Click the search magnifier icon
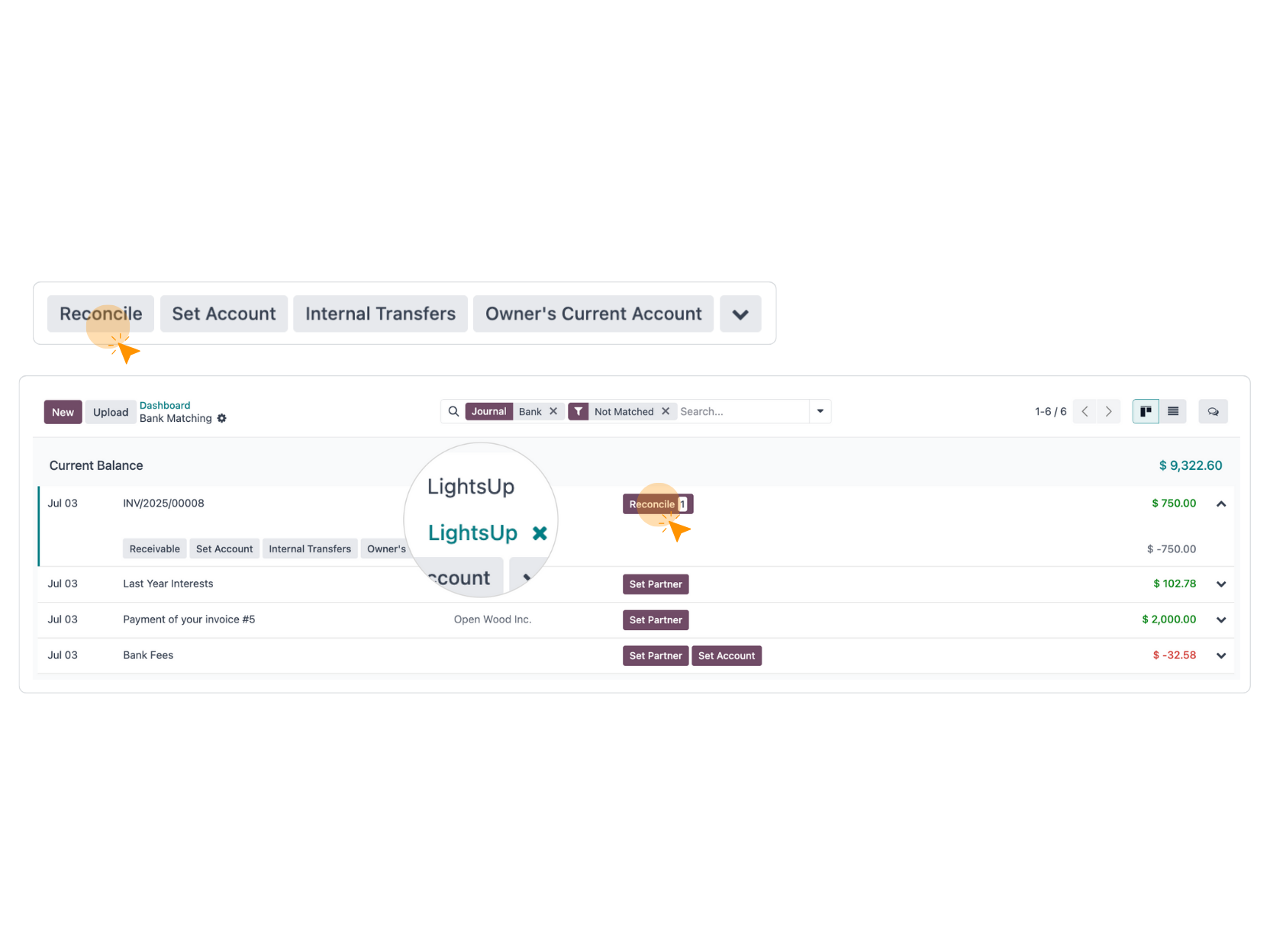1270x952 pixels. click(x=453, y=411)
